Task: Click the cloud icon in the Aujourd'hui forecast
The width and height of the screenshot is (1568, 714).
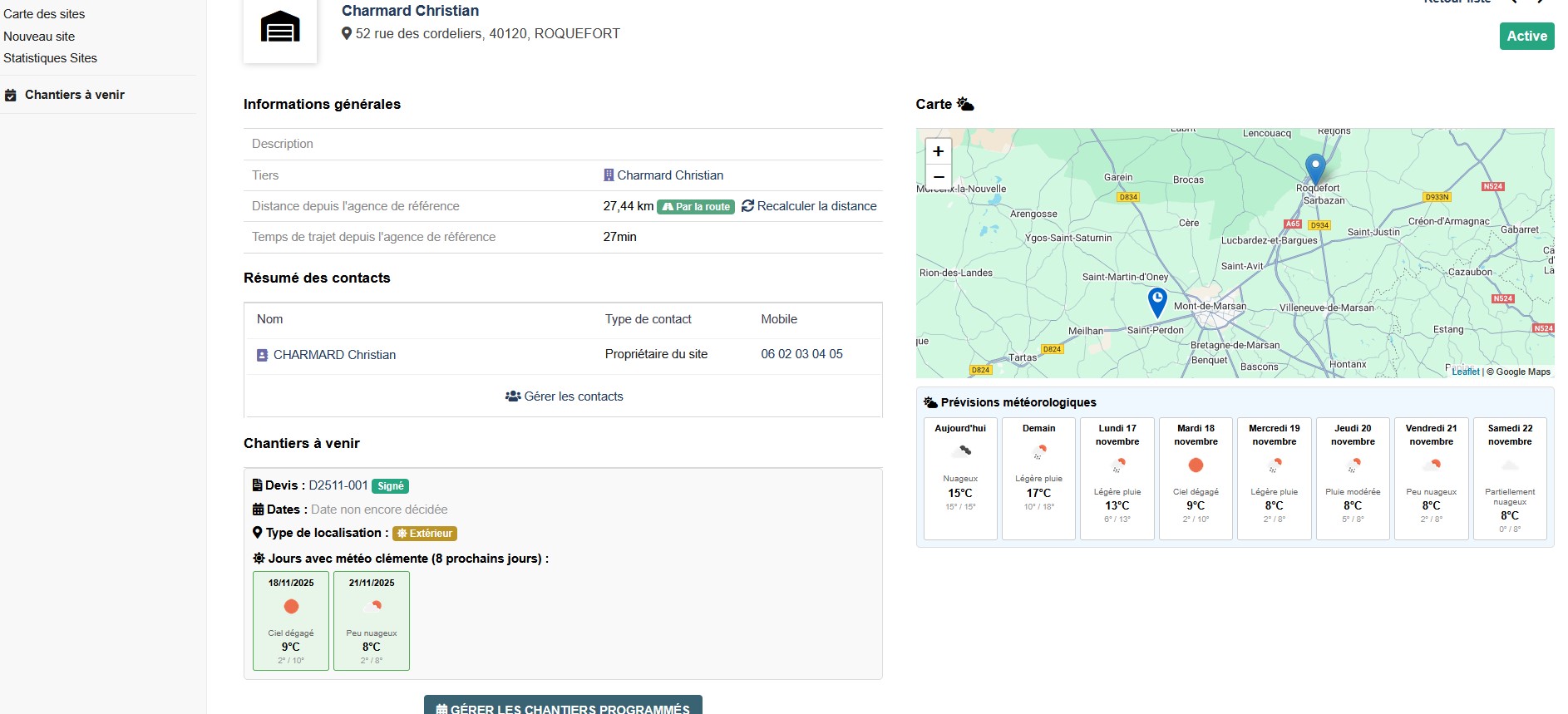Action: point(961,451)
